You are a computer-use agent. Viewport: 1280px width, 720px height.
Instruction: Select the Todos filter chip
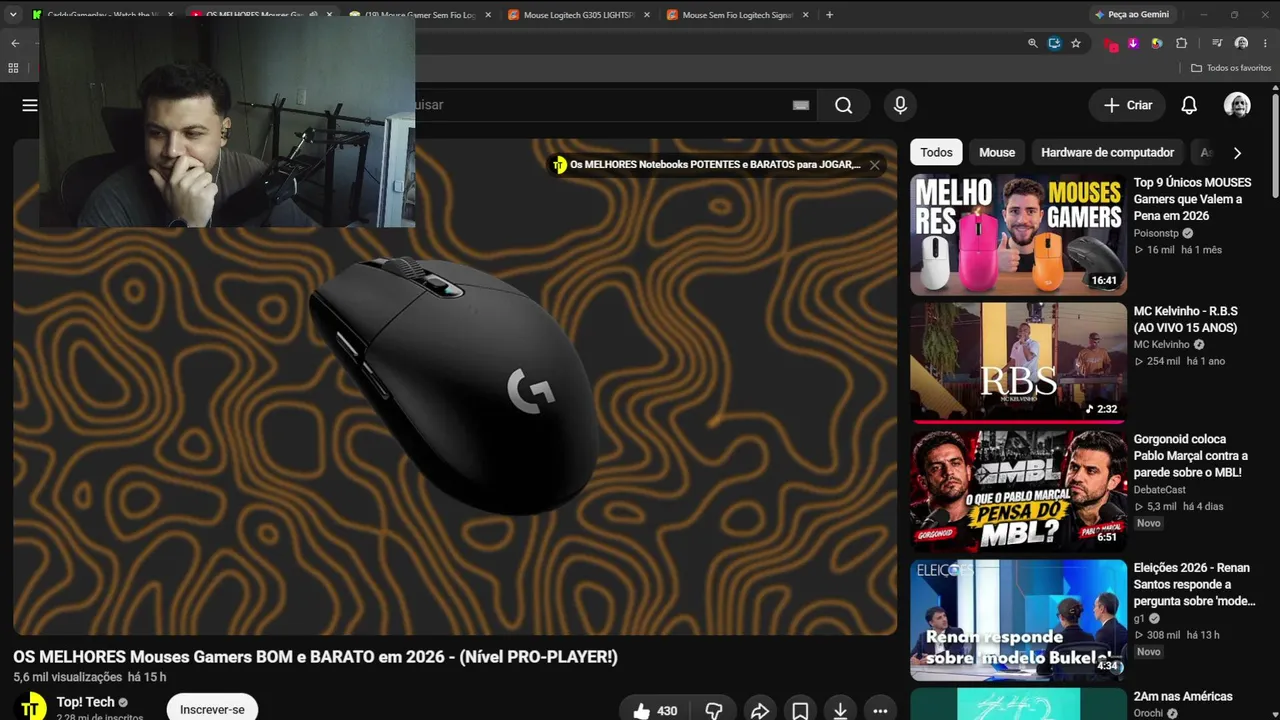coord(936,152)
